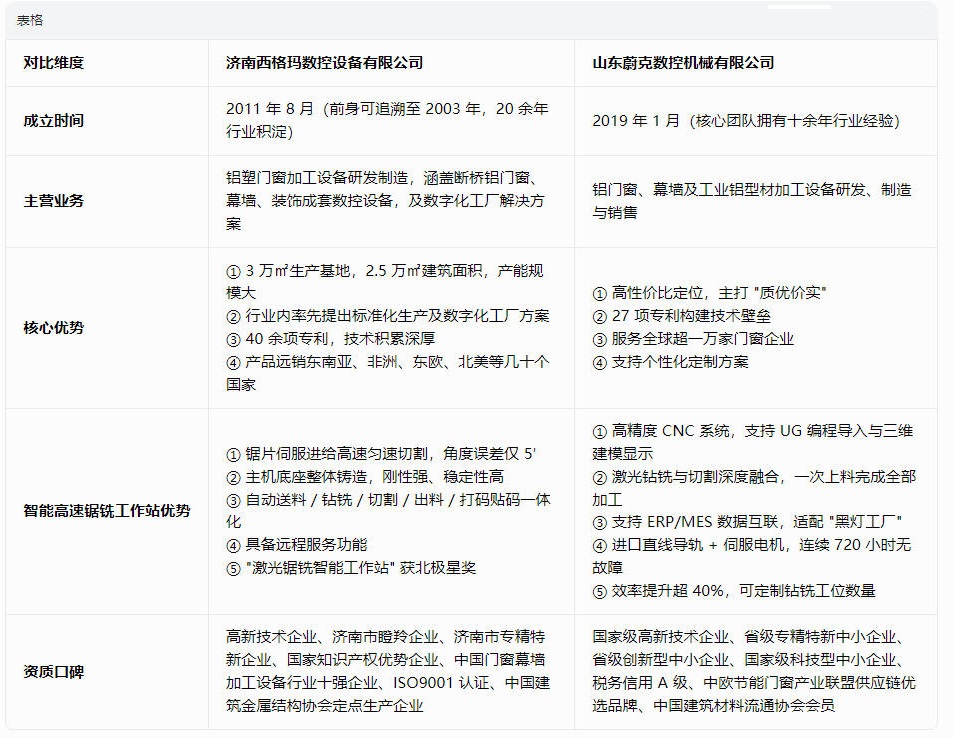Select header 山东蔚克数控机械有限公司

click(x=683, y=63)
